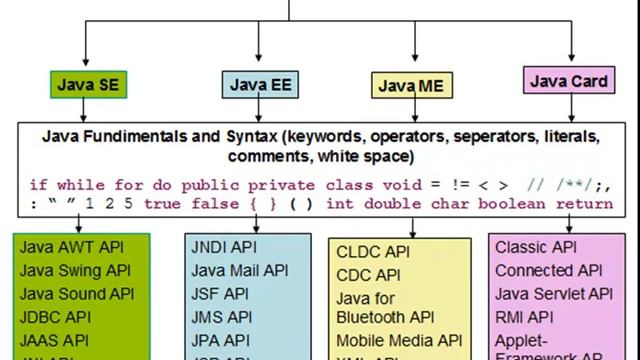This screenshot has height=360, width=640.
Task: Click the 'return' keyword in the code sample
Action: coord(585,203)
